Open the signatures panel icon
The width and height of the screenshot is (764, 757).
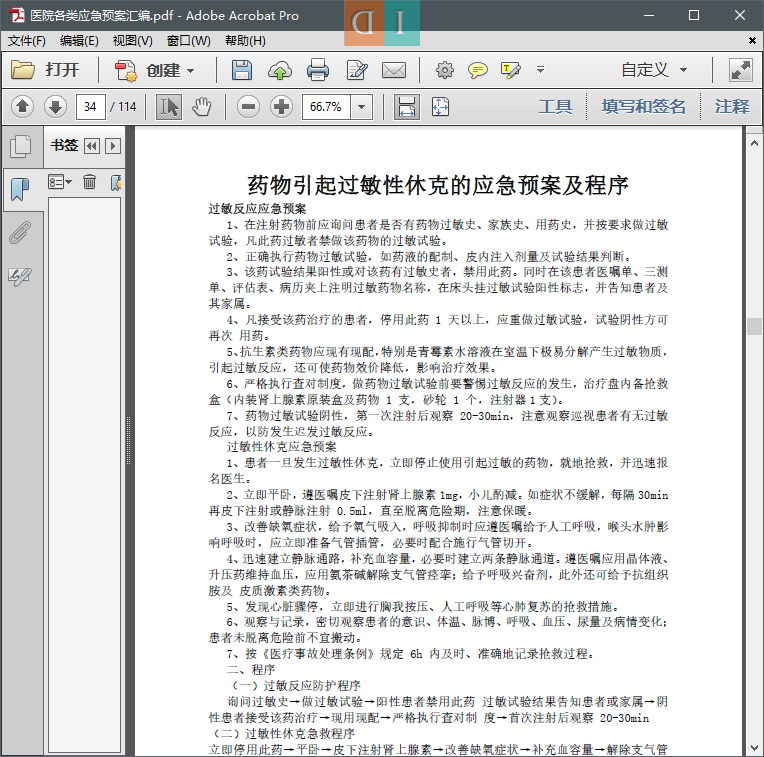coord(20,276)
